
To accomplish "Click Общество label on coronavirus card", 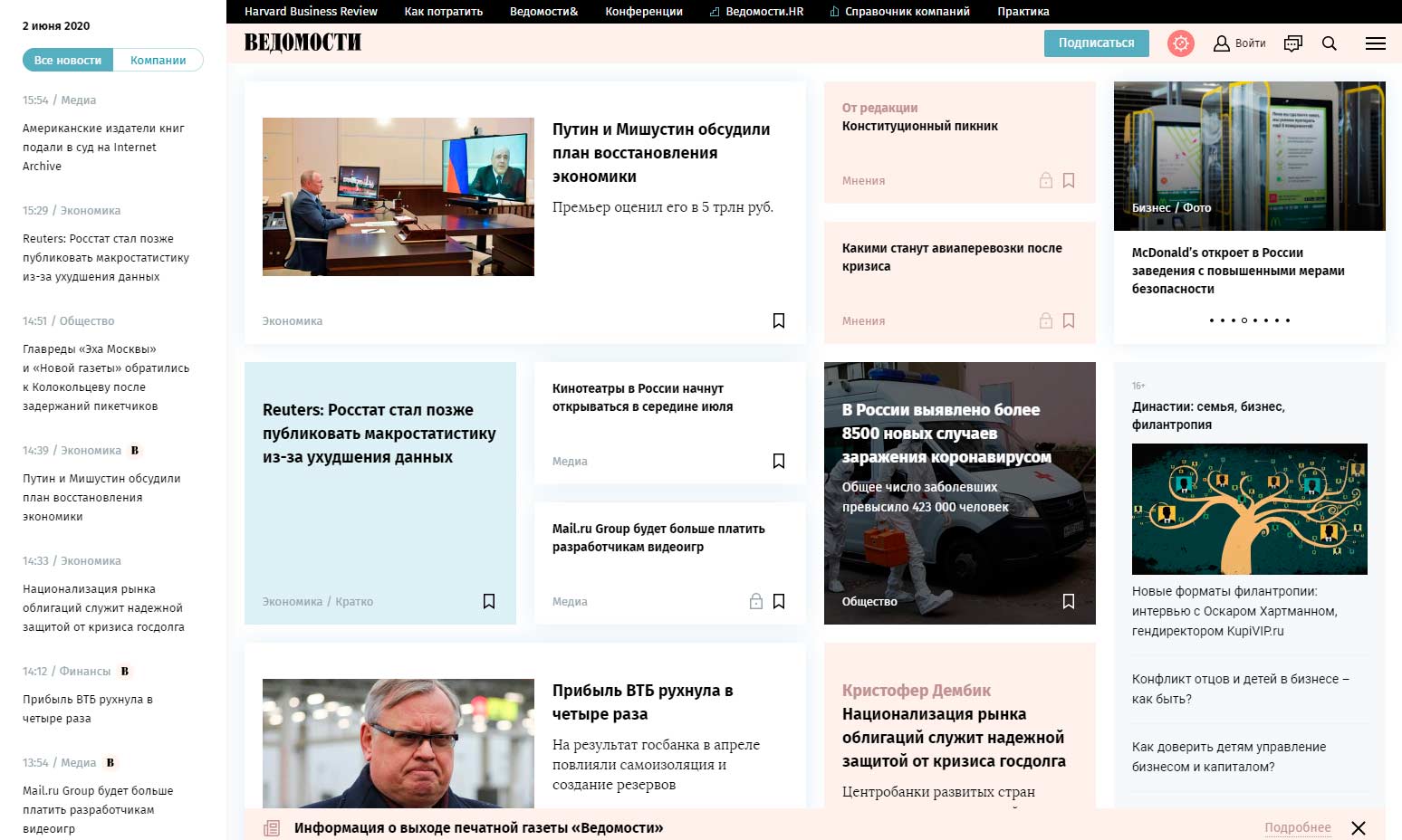I will click(869, 601).
